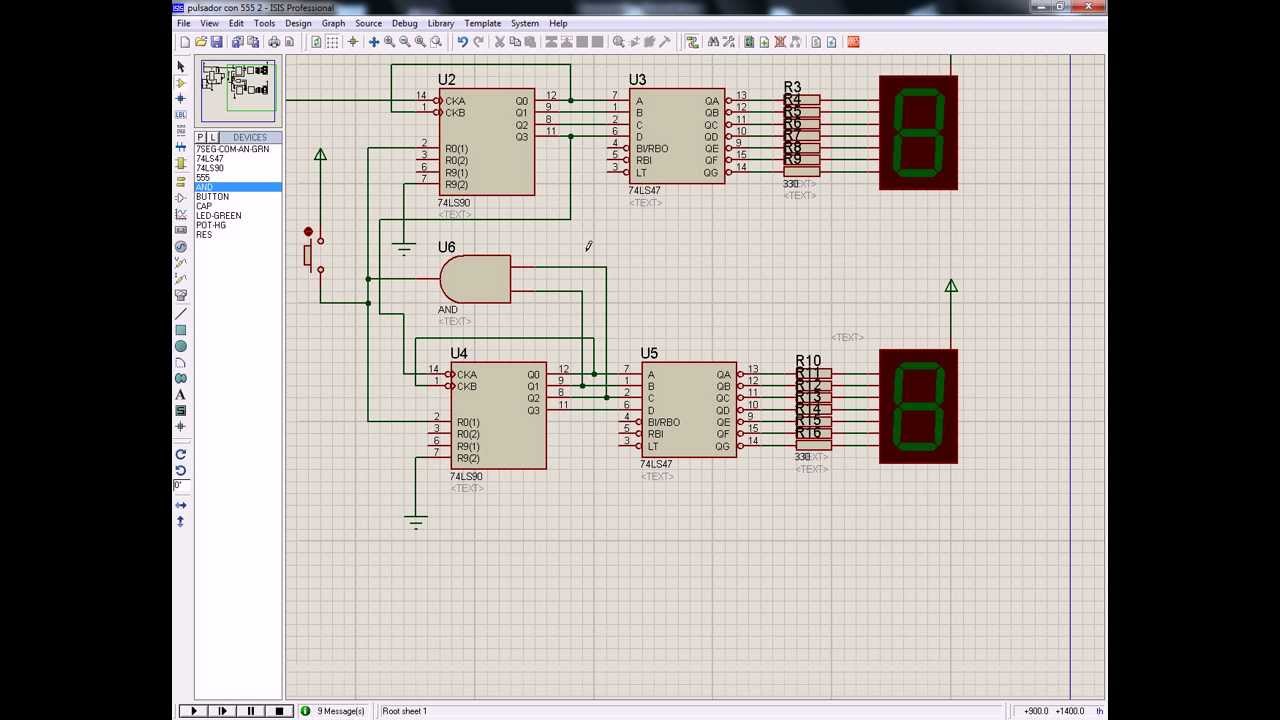Select 74LS90 in devices list
1280x720 pixels.
[238, 168]
